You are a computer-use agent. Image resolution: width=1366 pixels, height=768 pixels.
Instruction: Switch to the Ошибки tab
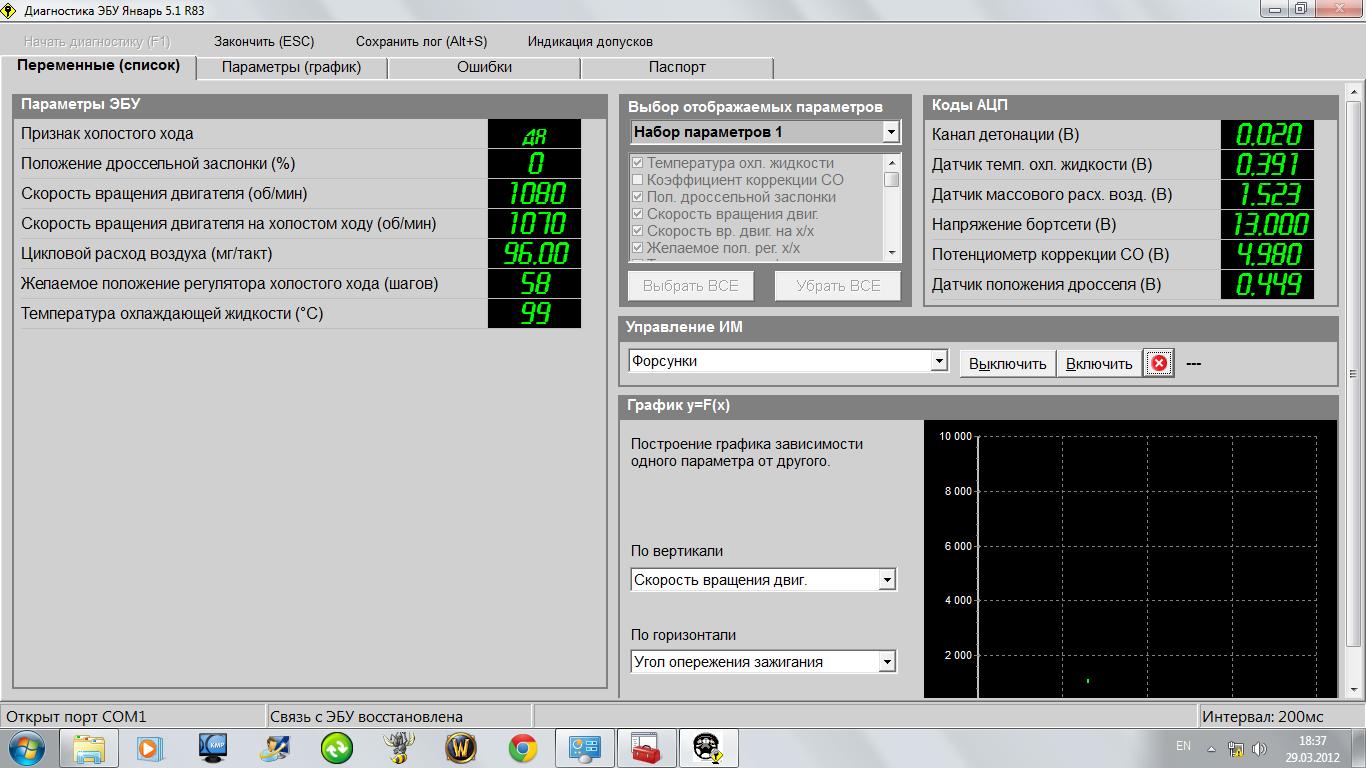point(484,67)
